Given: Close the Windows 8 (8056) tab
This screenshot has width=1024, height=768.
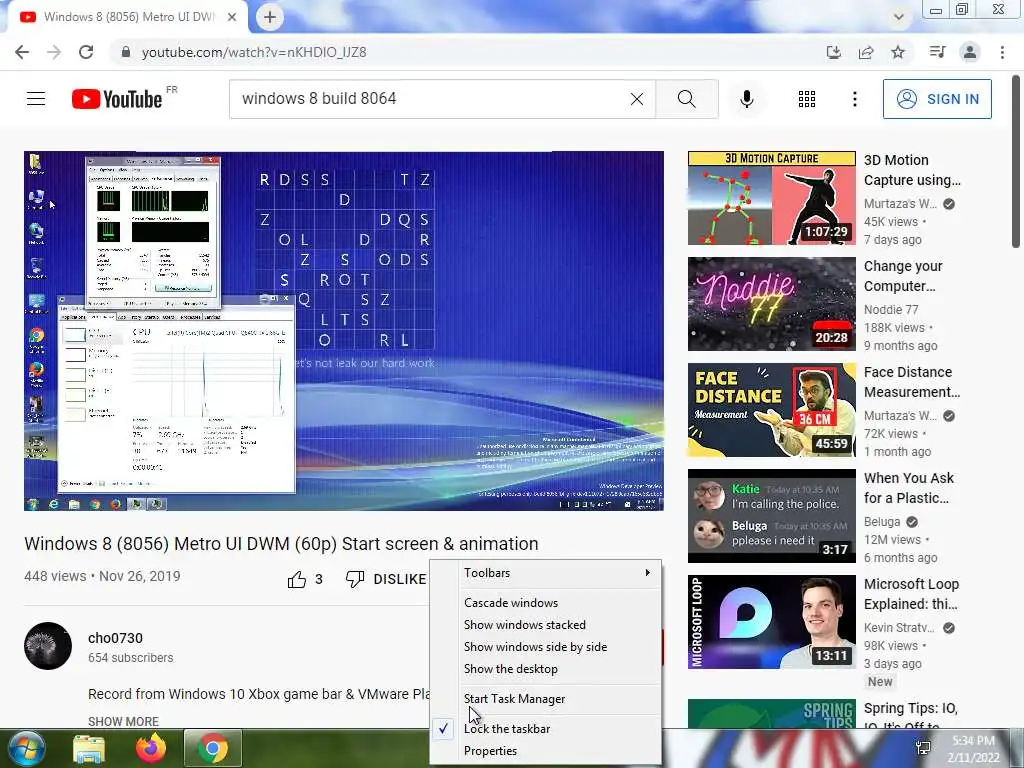Looking at the screenshot, I should pyautogui.click(x=232, y=17).
